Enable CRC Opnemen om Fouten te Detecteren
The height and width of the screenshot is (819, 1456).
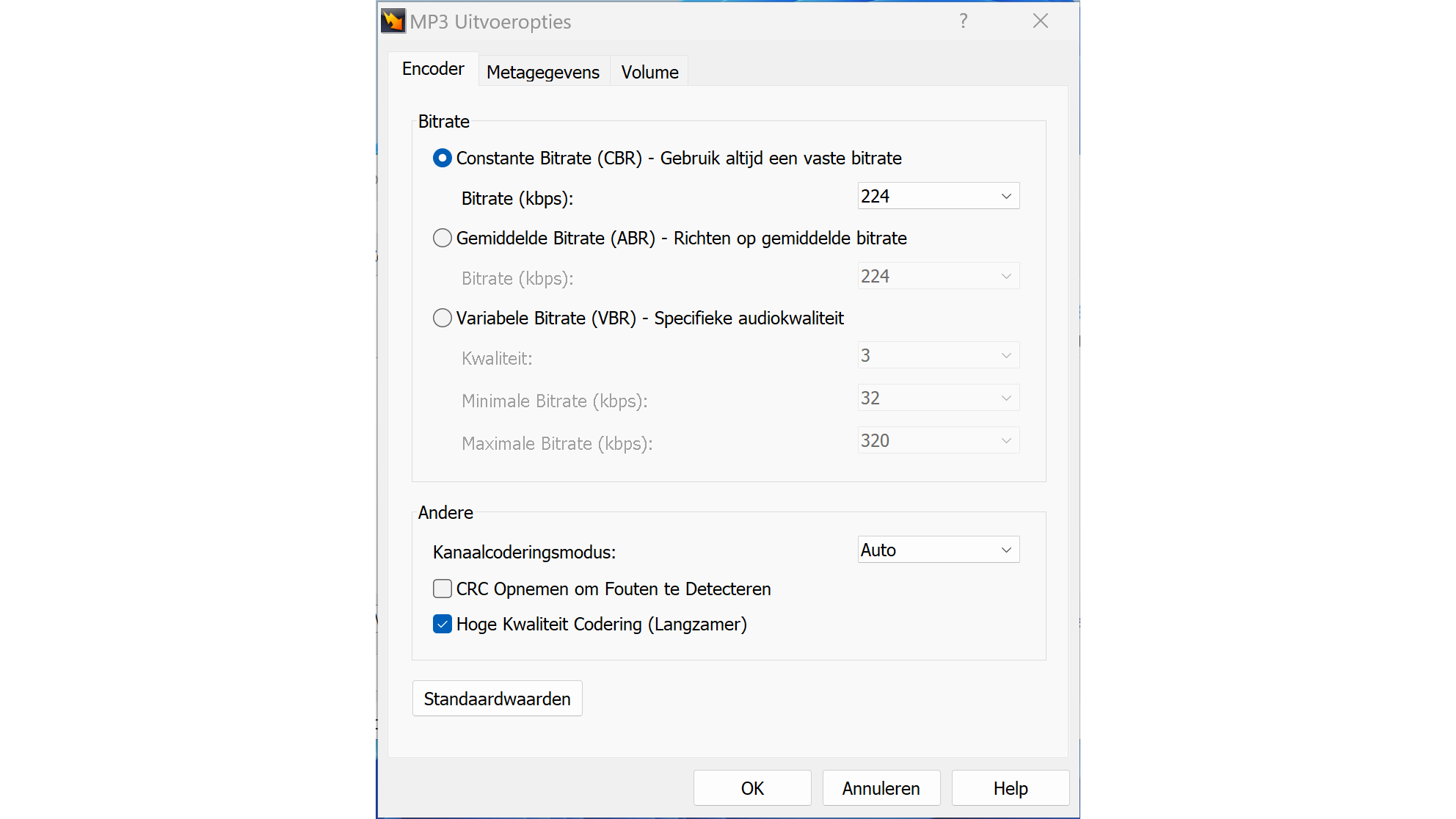click(x=443, y=589)
